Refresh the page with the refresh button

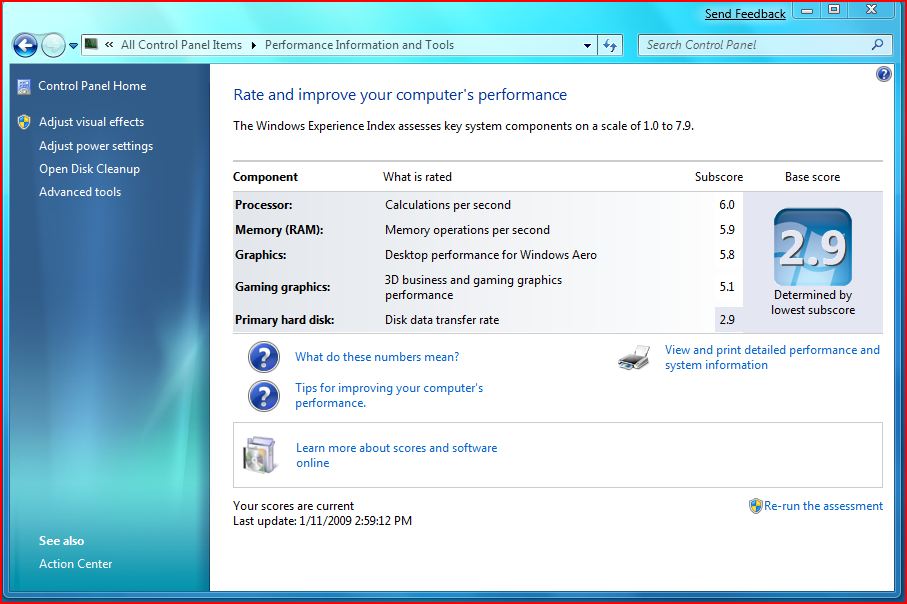pyautogui.click(x=610, y=45)
